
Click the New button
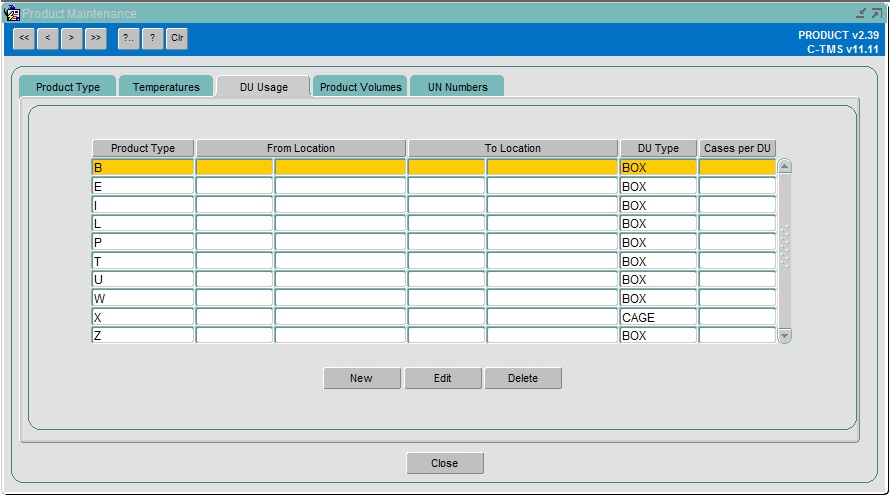point(362,378)
